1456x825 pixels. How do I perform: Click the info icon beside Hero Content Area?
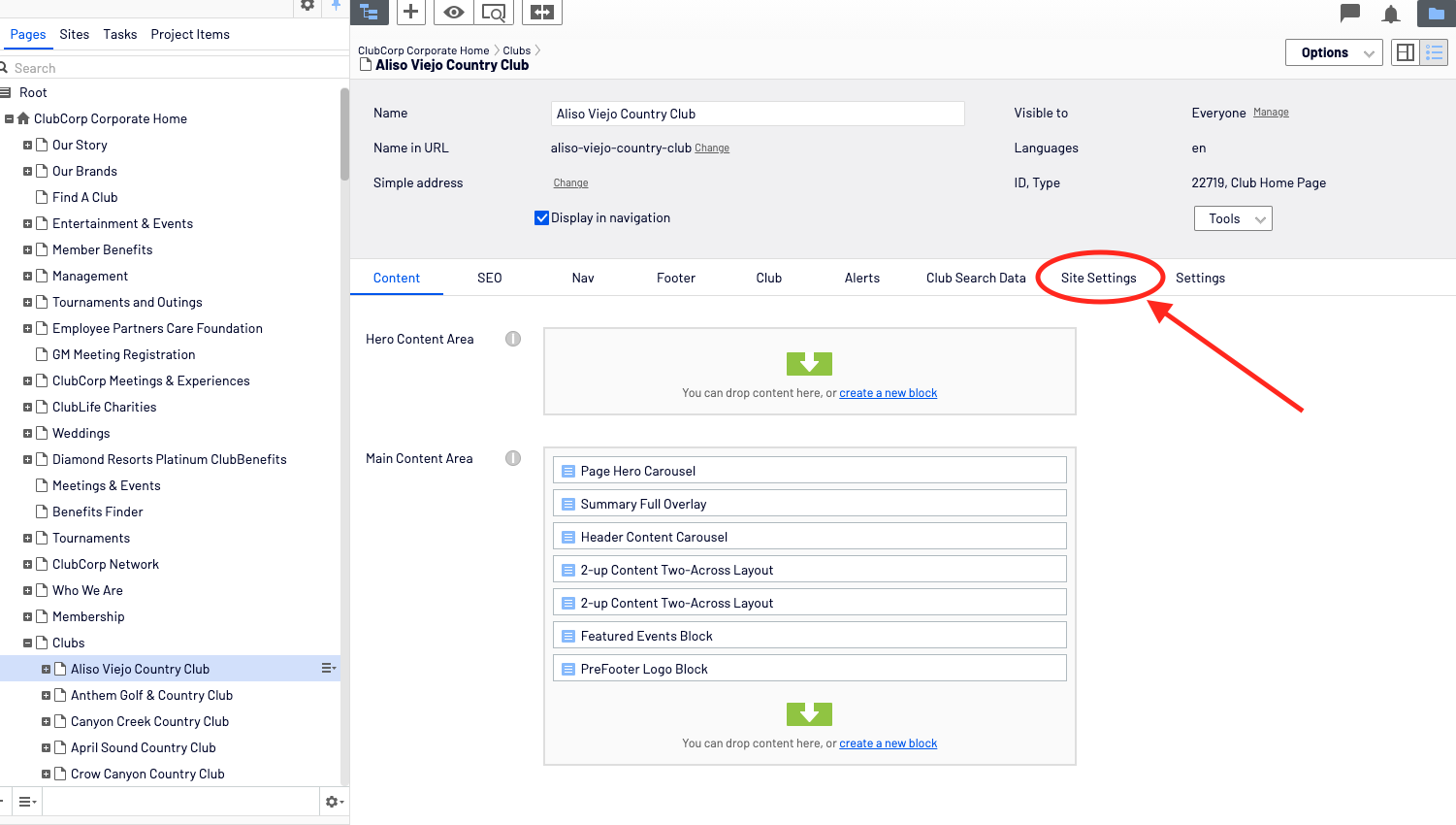(513, 339)
